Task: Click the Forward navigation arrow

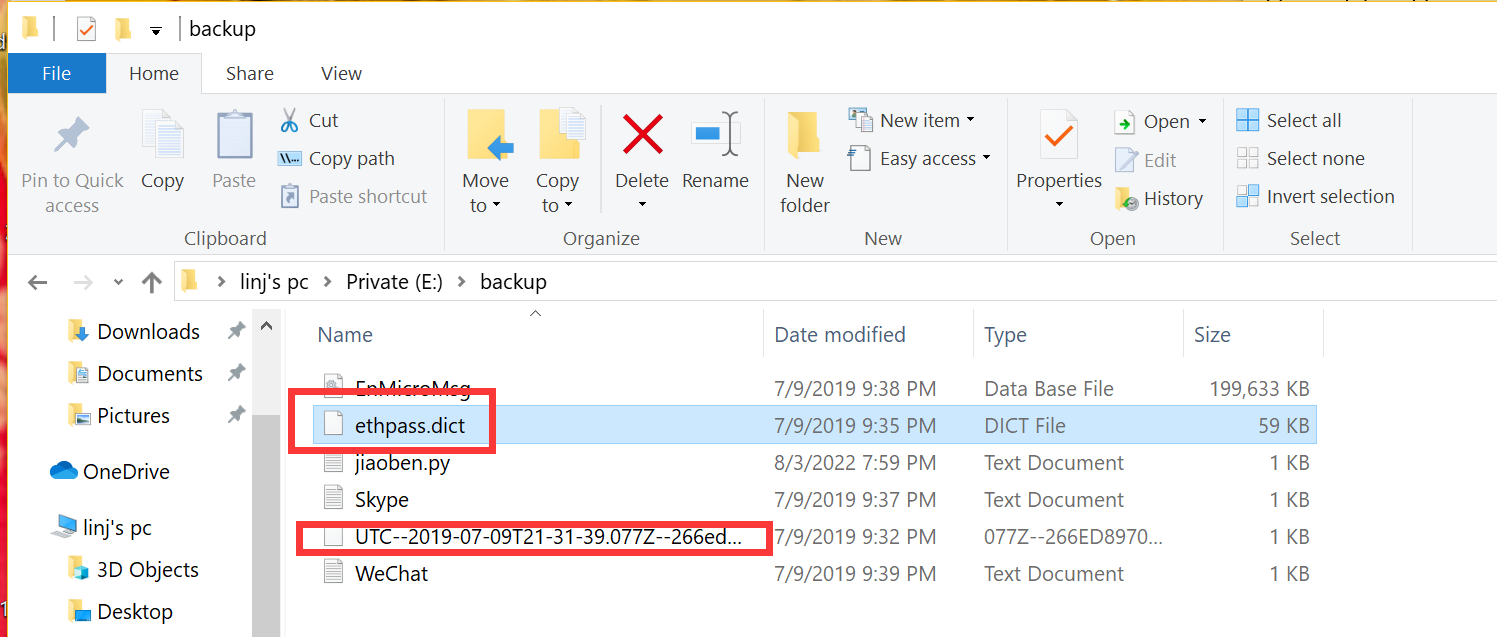Action: pyautogui.click(x=83, y=282)
